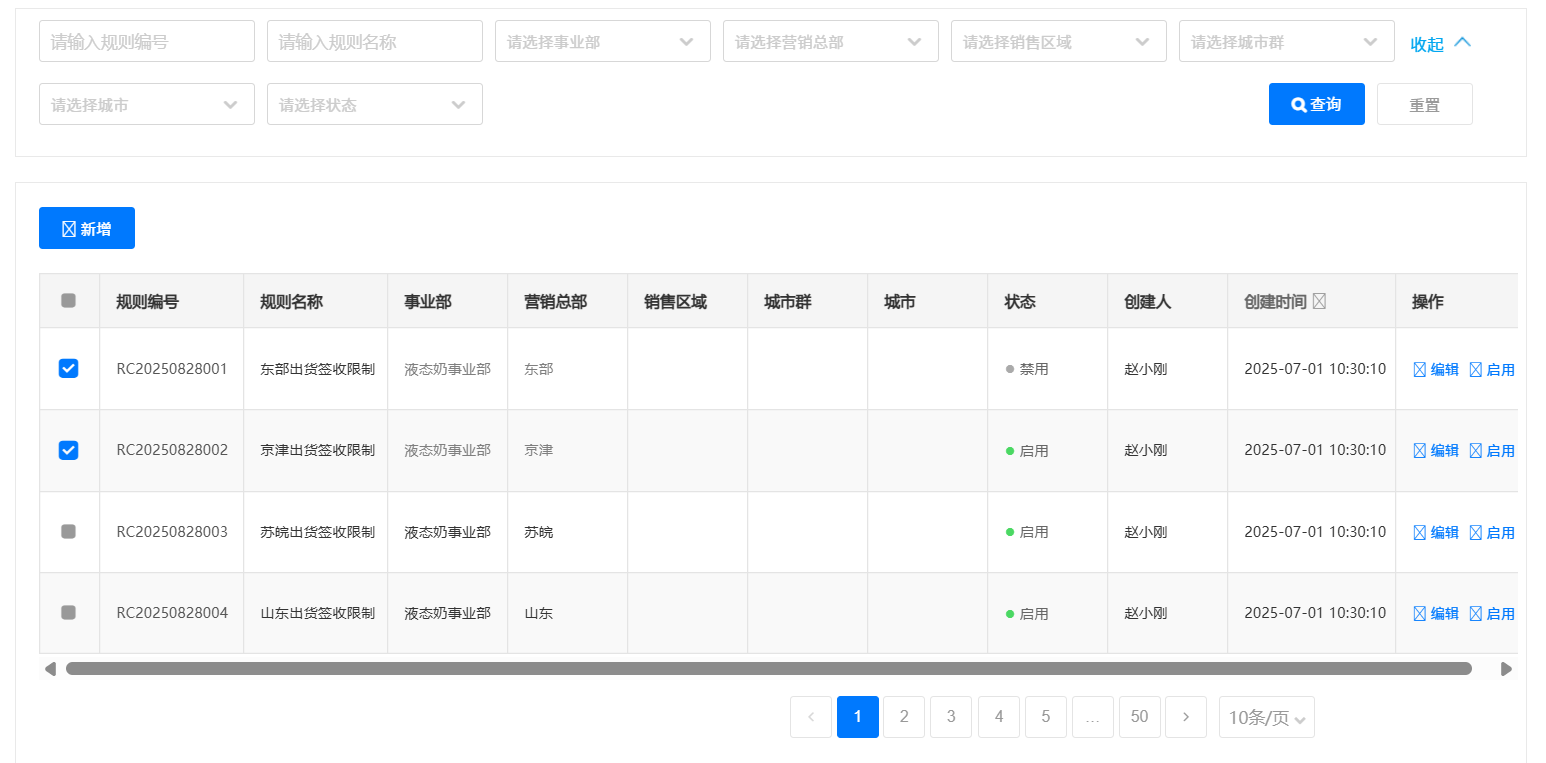This screenshot has width=1546, height=763.
Task: Go to next page arrow in pagination
Action: [1186, 717]
